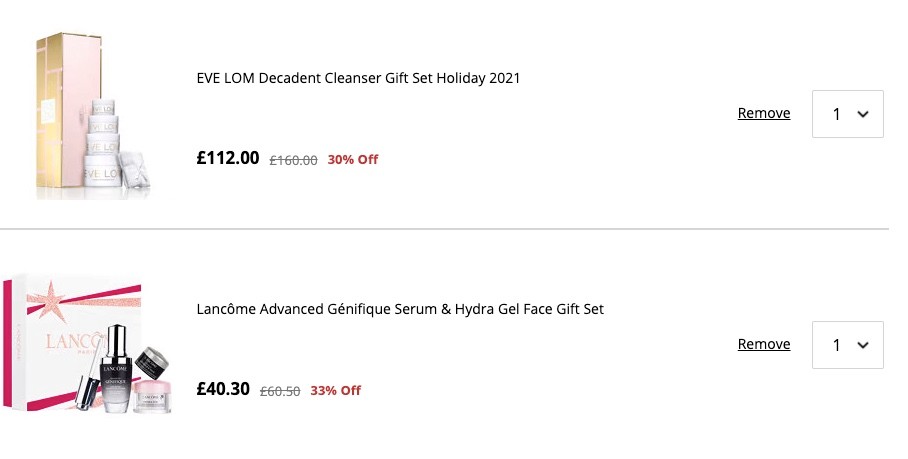Click the crossed-out £60.50 original price
Image resolution: width=908 pixels, height=459 pixels.
coord(280,391)
